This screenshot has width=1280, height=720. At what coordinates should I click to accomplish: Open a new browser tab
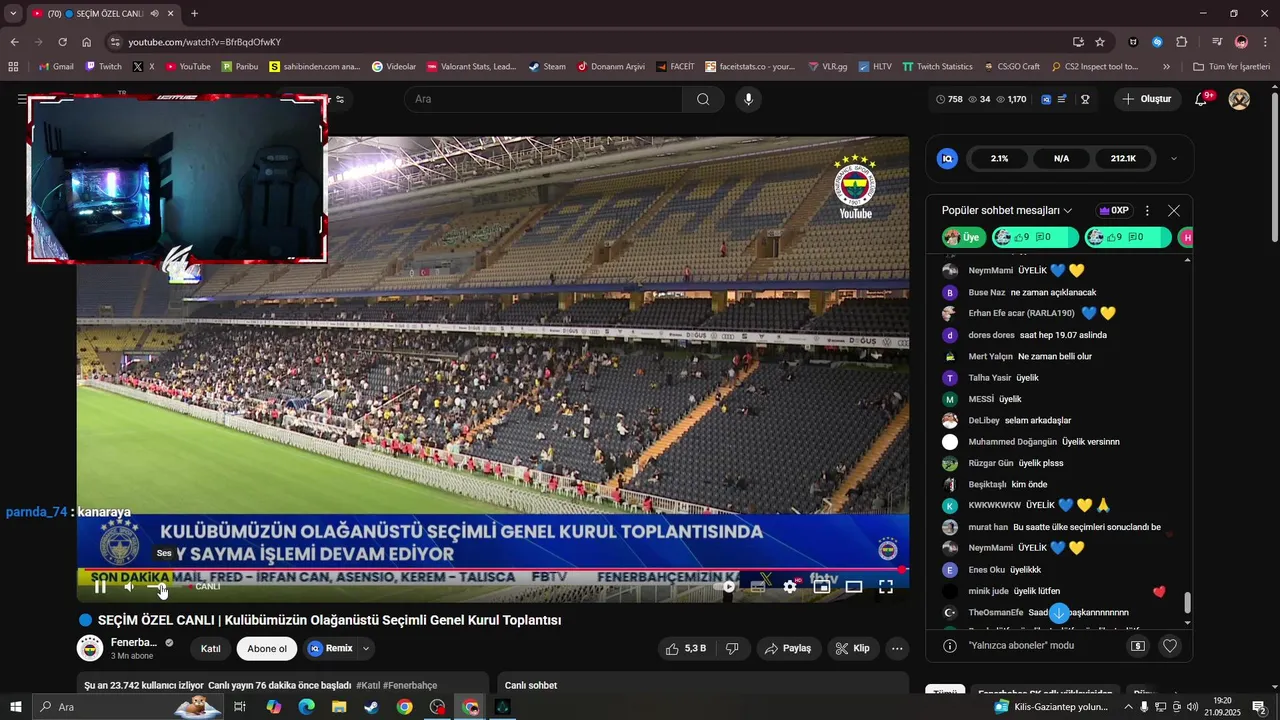point(194,14)
